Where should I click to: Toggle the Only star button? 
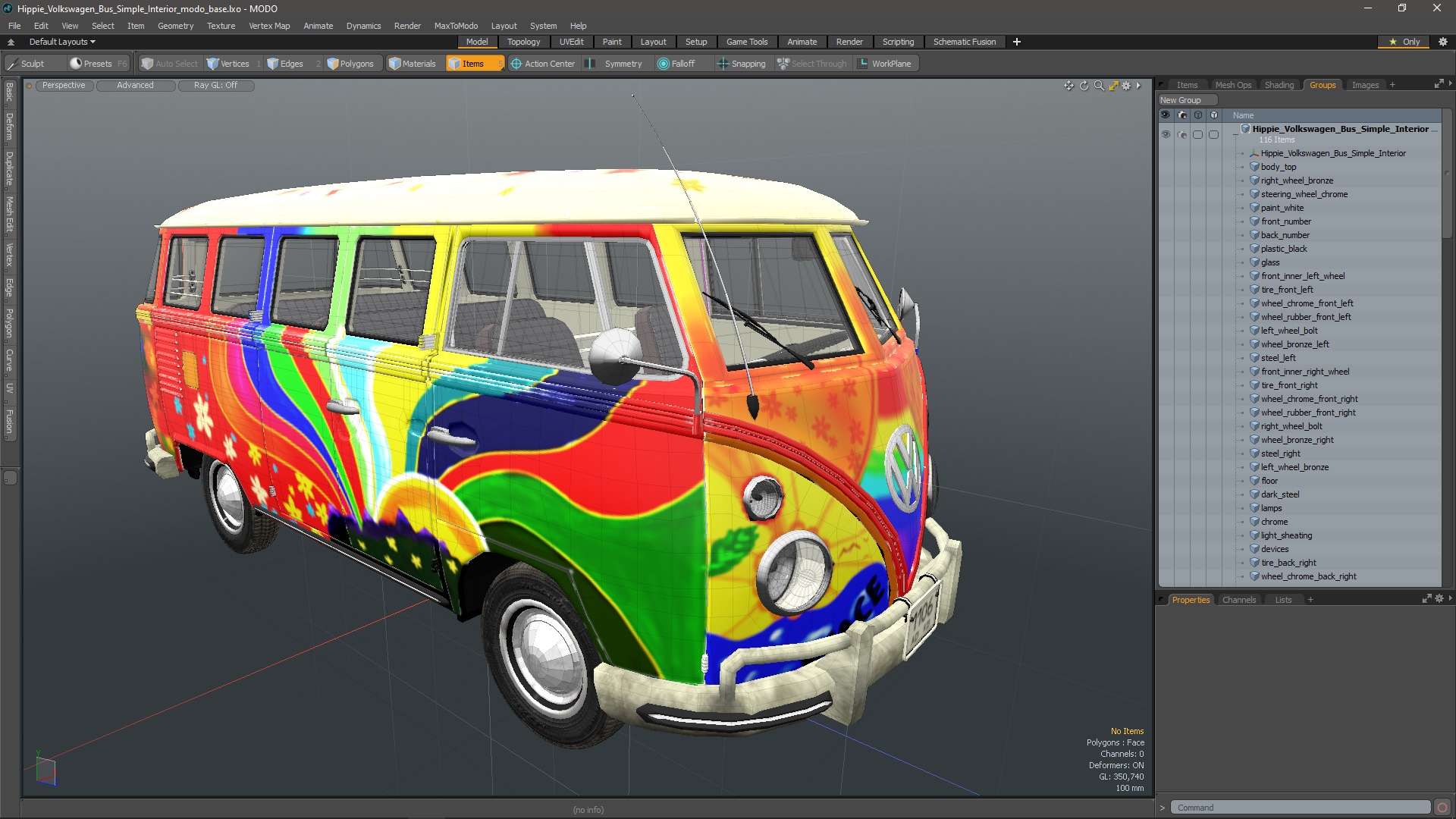pyautogui.click(x=1404, y=42)
